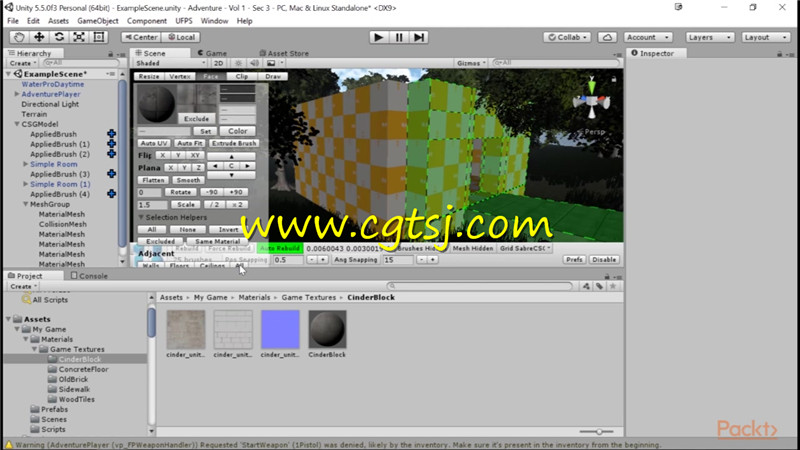The width and height of the screenshot is (800, 450).
Task: Step forward one frame
Action: tap(419, 37)
